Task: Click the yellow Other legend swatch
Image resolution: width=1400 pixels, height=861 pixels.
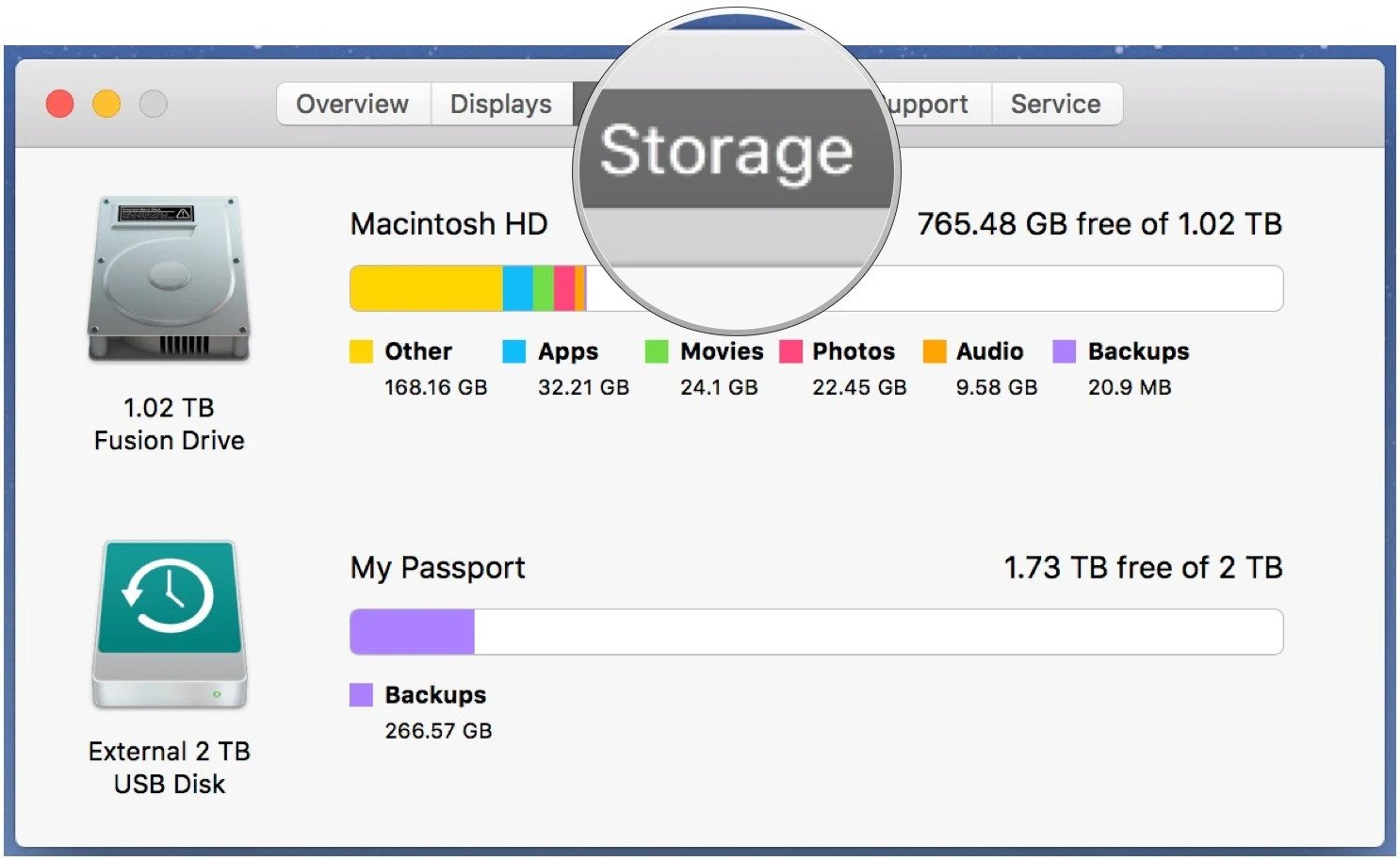Action: click(x=361, y=351)
